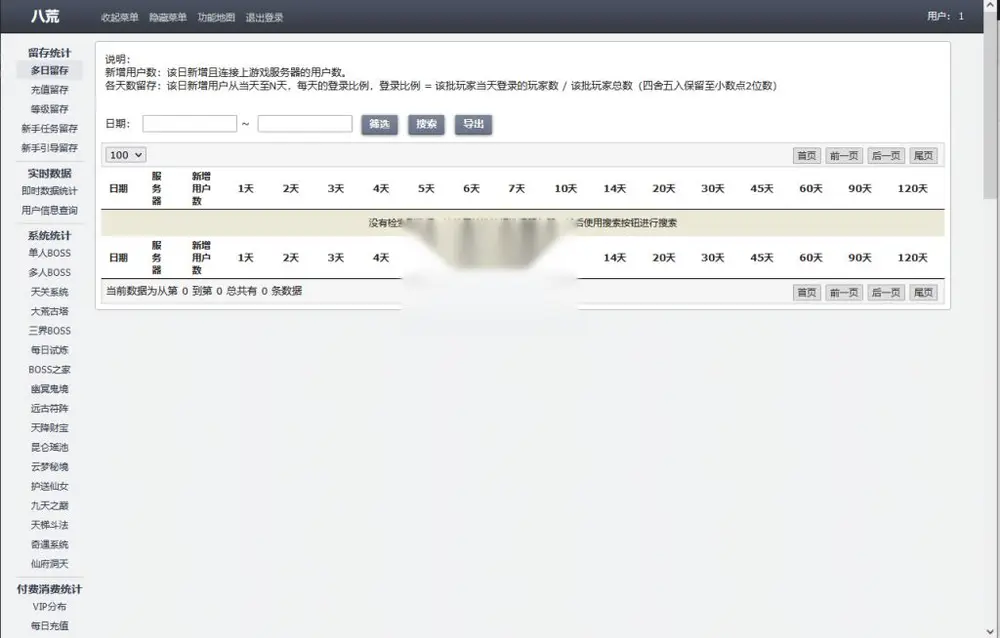Focus the start date input field
The height and width of the screenshot is (638, 1000).
pyautogui.click(x=189, y=124)
